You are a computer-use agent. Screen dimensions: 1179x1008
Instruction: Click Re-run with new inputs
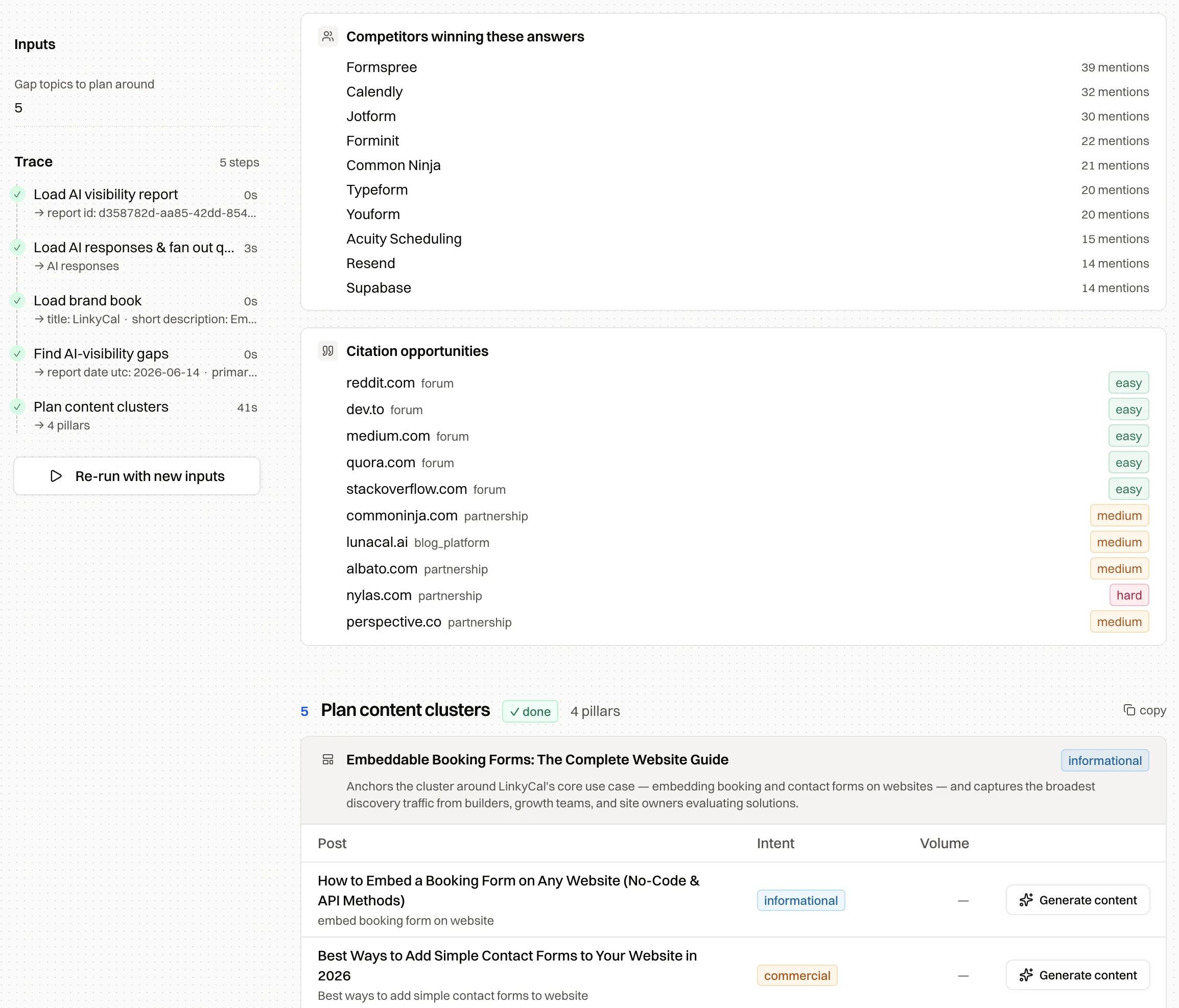coord(136,476)
